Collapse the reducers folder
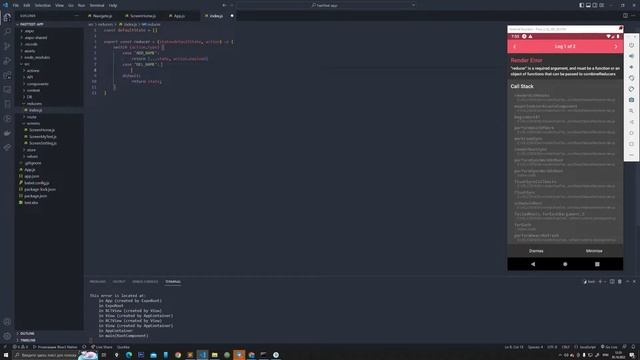The width and height of the screenshot is (640, 360). (34, 104)
